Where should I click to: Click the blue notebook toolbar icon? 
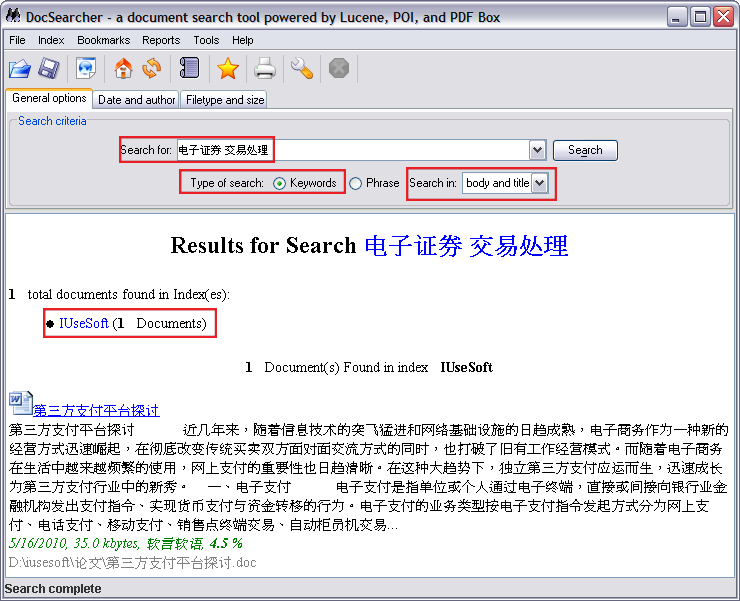coord(189,68)
